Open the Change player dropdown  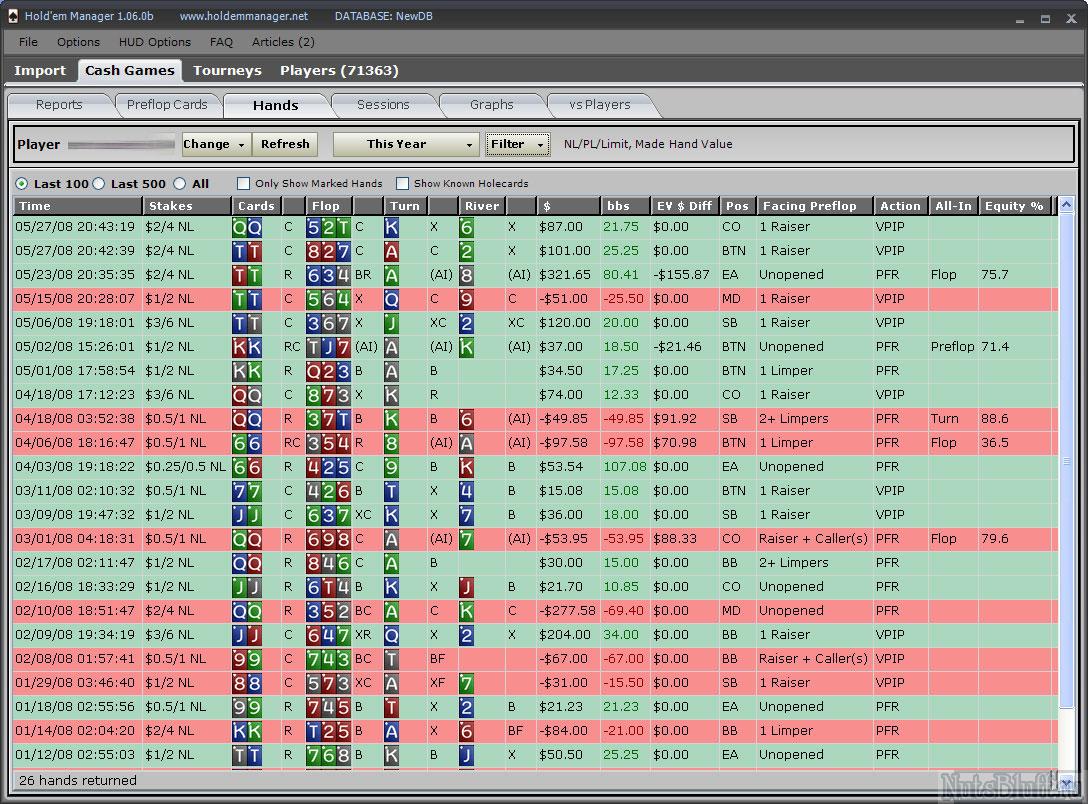[215, 144]
